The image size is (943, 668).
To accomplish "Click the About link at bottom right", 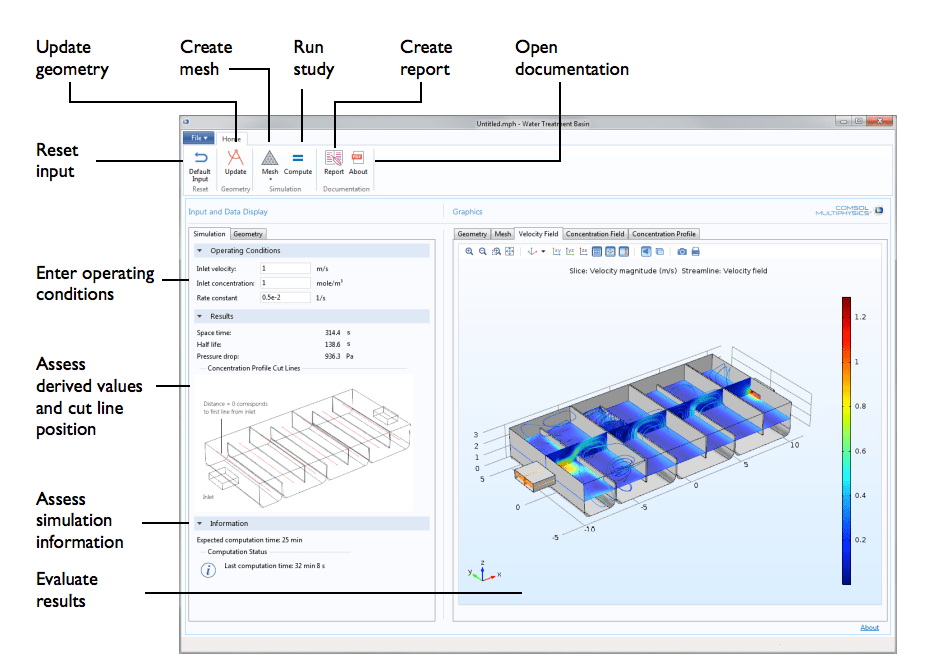I will coord(868,627).
